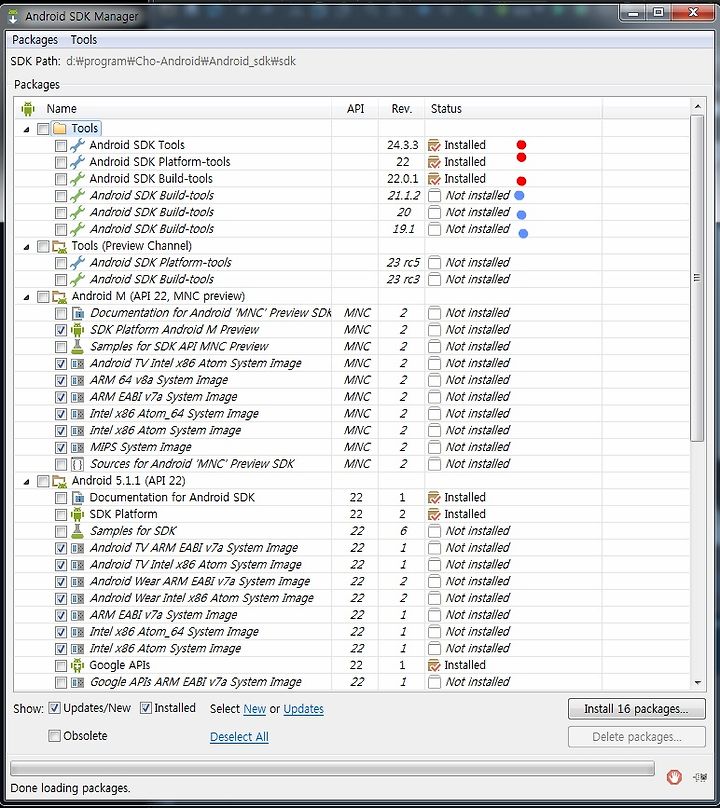Click the wrench icon beside Android SDK Tools
The height and width of the screenshot is (808, 720).
(77, 145)
